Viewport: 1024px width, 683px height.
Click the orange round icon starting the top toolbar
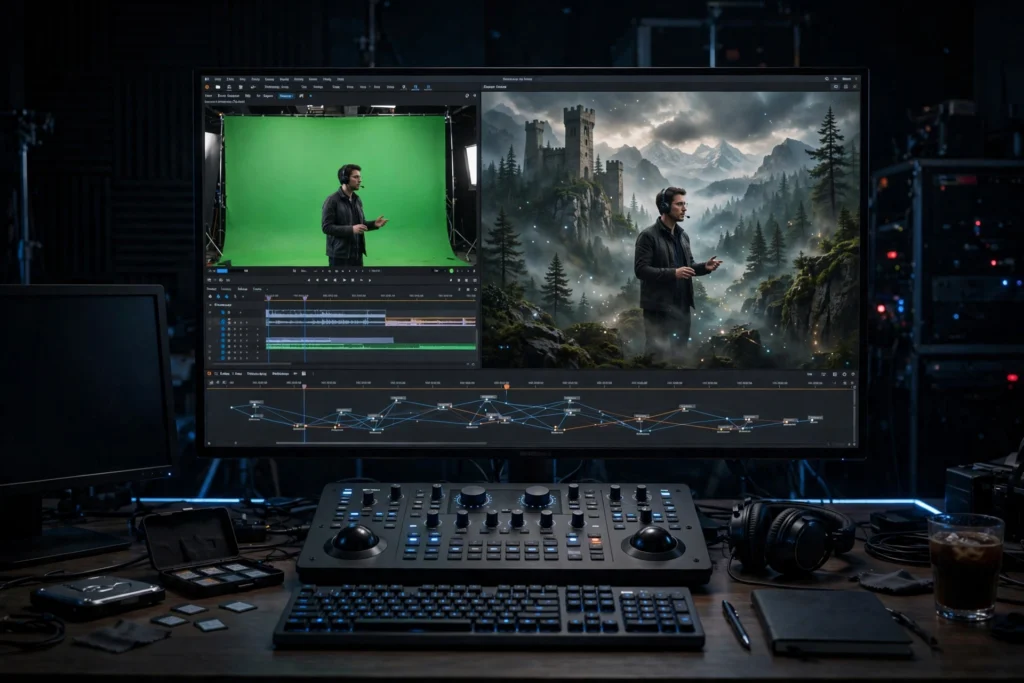pos(207,87)
